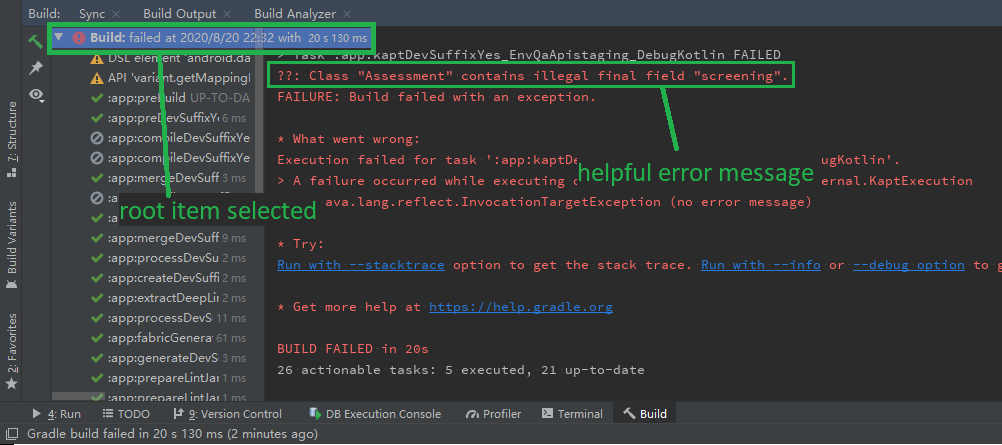Close the Build Analyzer tab
The width and height of the screenshot is (1002, 445).
tap(346, 13)
